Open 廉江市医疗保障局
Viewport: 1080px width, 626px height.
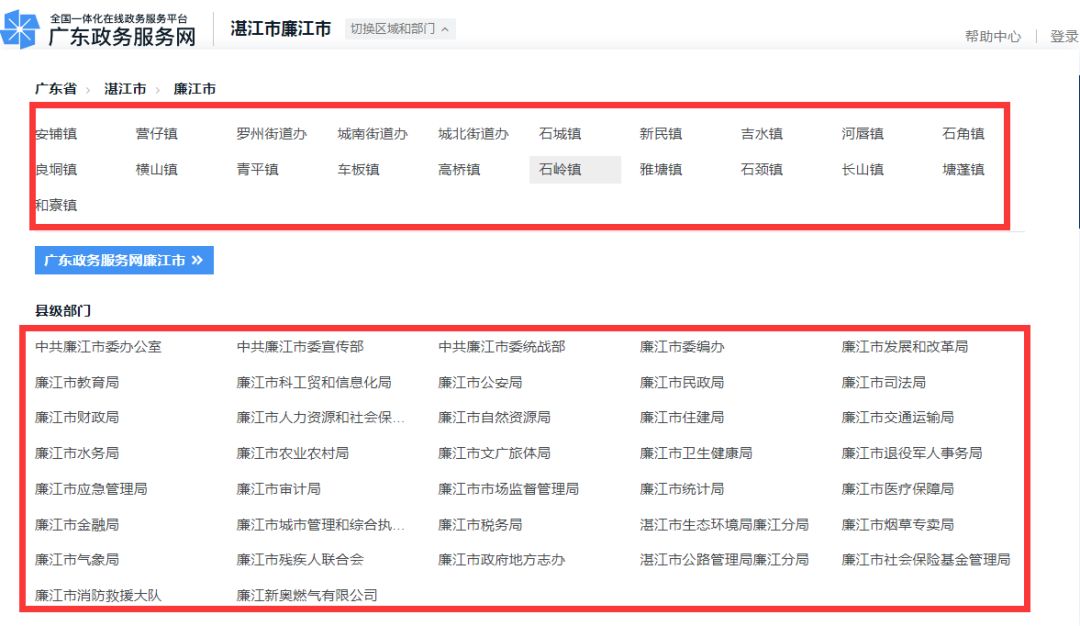coord(897,489)
